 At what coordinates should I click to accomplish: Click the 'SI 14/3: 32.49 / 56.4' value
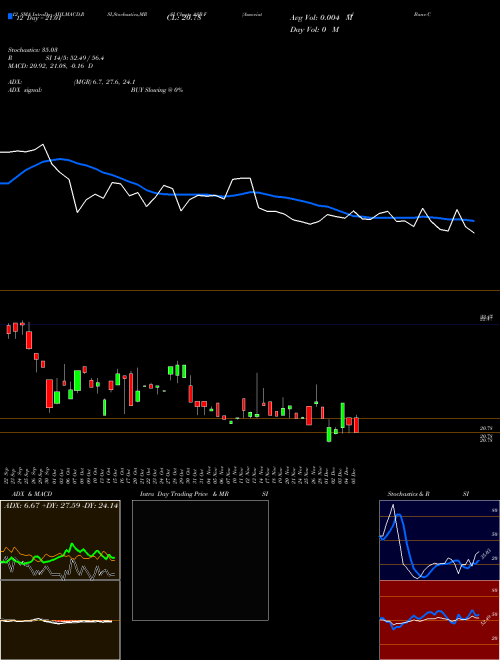(75, 58)
